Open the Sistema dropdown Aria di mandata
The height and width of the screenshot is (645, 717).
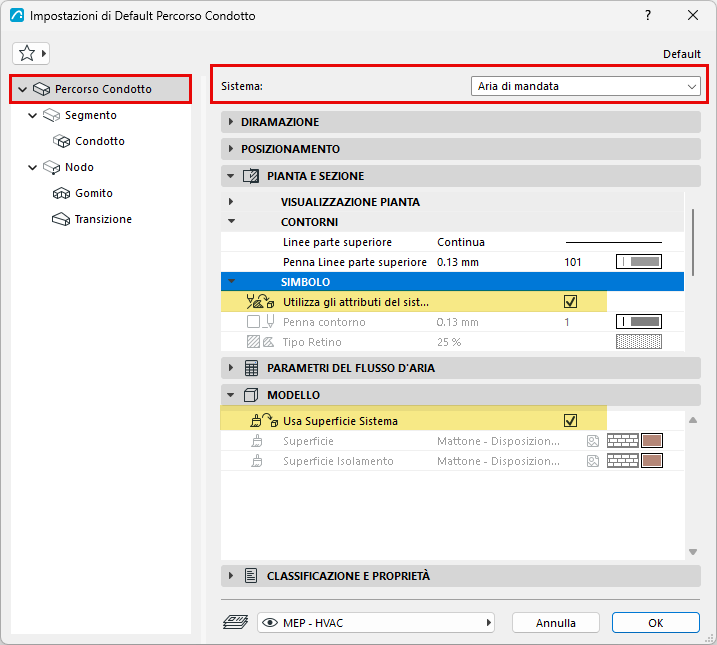tap(586, 86)
